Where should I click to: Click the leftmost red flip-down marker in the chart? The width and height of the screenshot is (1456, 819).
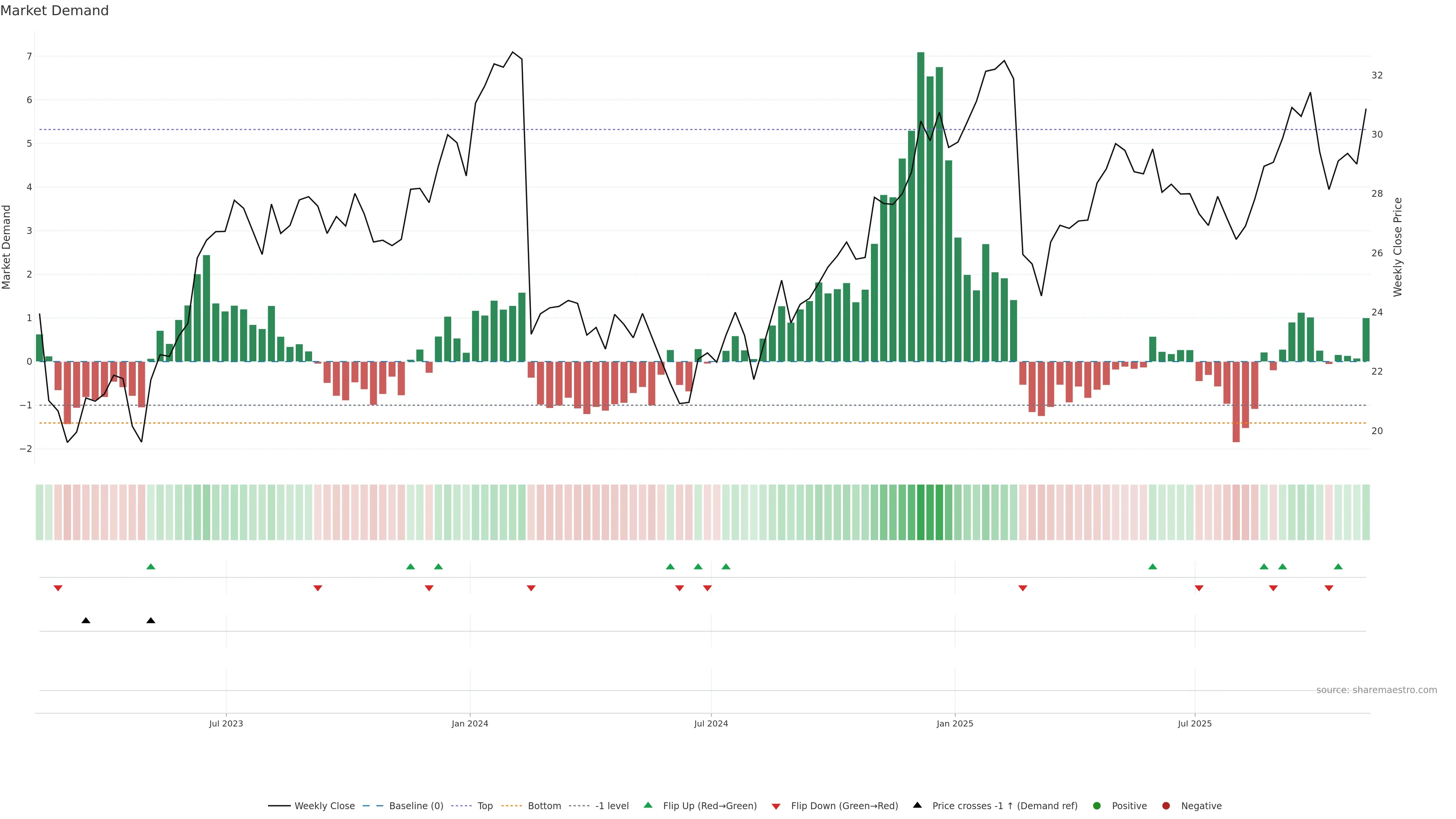point(58,588)
